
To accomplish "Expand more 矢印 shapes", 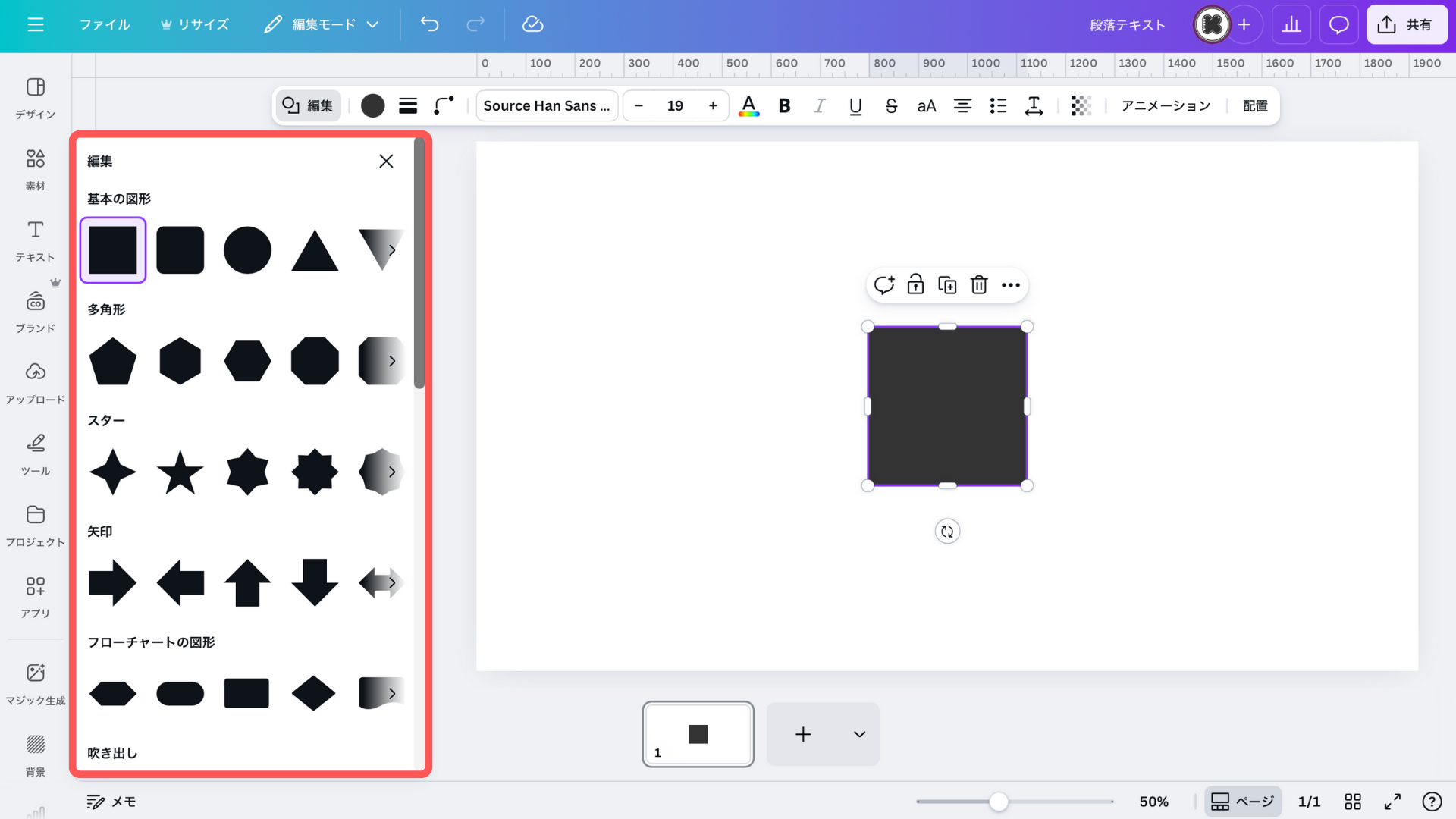I will pos(391,582).
